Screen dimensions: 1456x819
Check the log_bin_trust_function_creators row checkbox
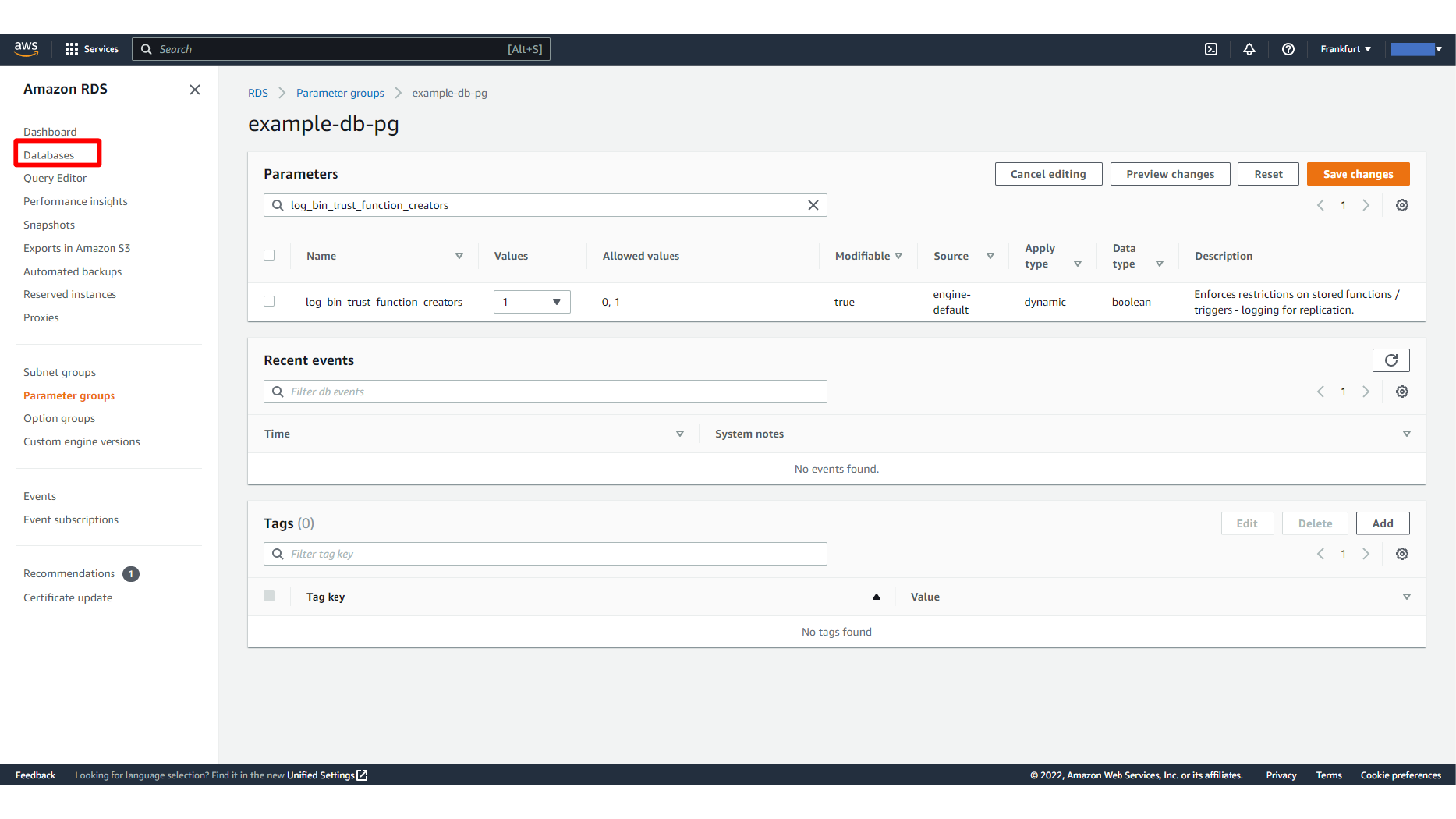[269, 301]
